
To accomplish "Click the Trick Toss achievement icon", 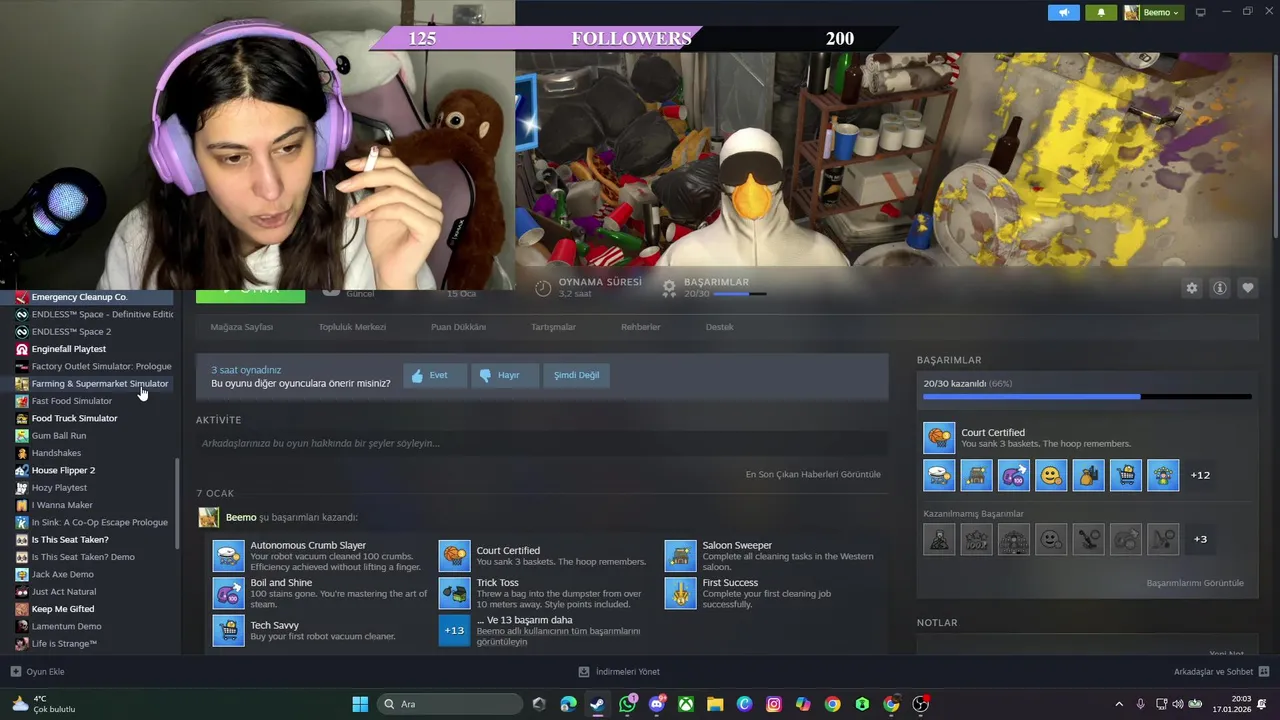I will (454, 593).
